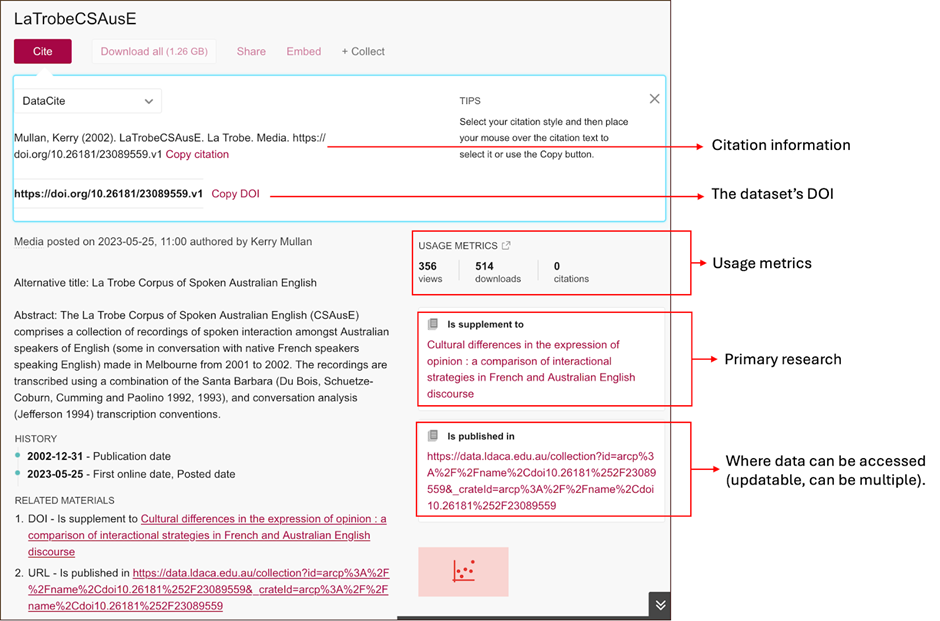Click the scatter plot thumbnail
The height and width of the screenshot is (621, 940).
pos(463,571)
